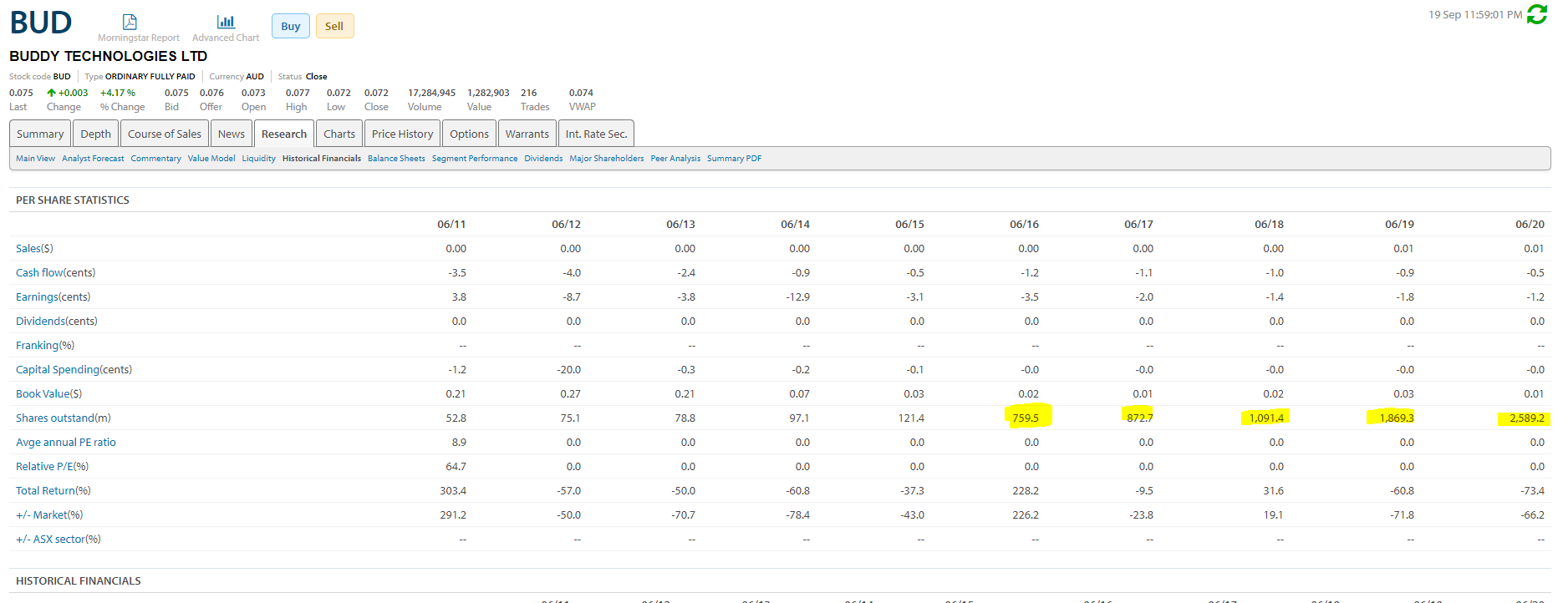The image size is (1568, 603).
Task: Open the Price History tab
Action: pos(403,134)
